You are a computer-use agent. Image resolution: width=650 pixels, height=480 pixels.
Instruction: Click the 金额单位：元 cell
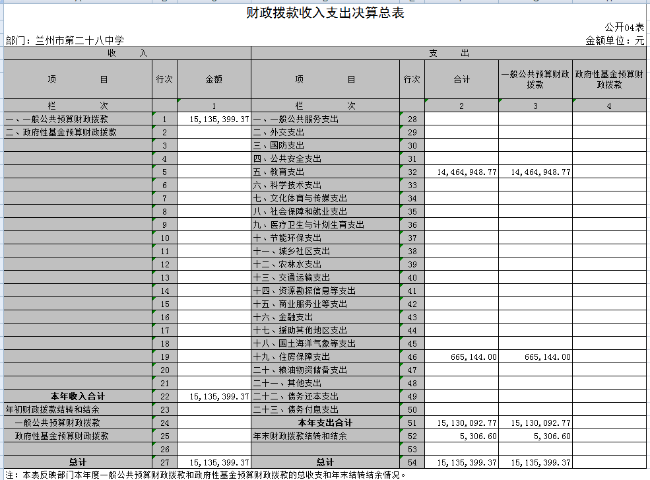pyautogui.click(x=615, y=40)
